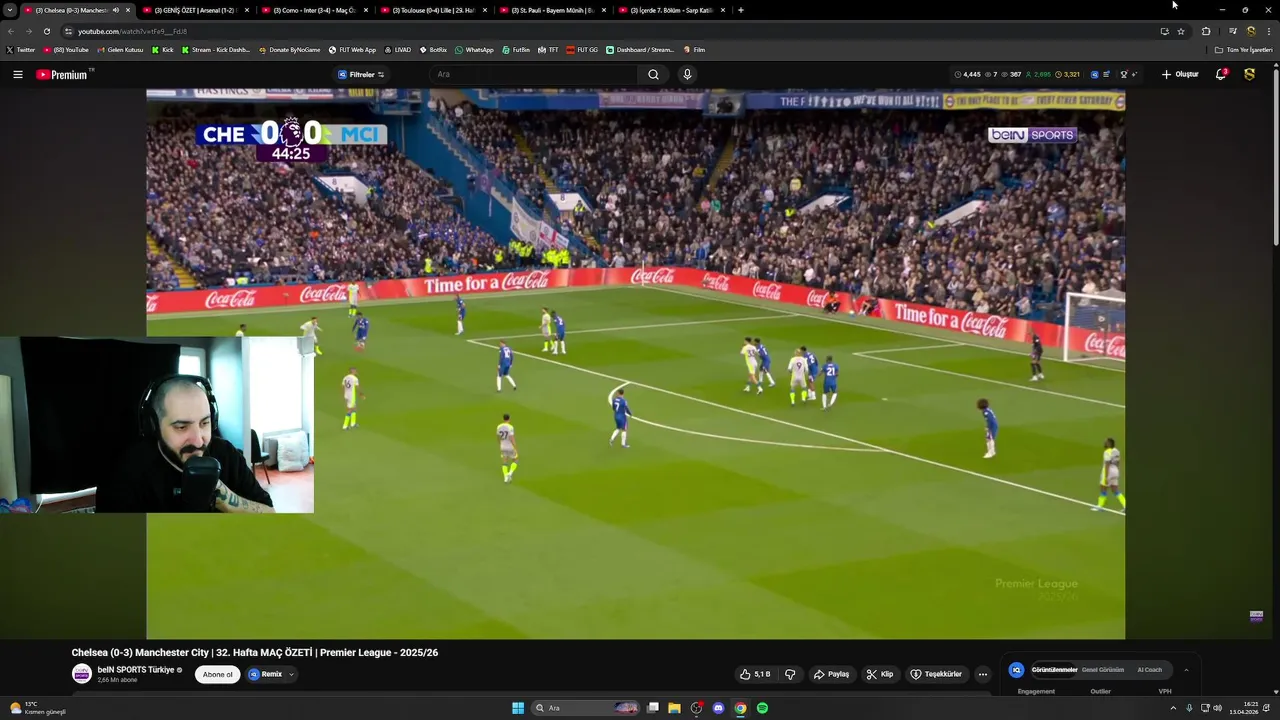Start voice search with microphone icon

pyautogui.click(x=687, y=74)
